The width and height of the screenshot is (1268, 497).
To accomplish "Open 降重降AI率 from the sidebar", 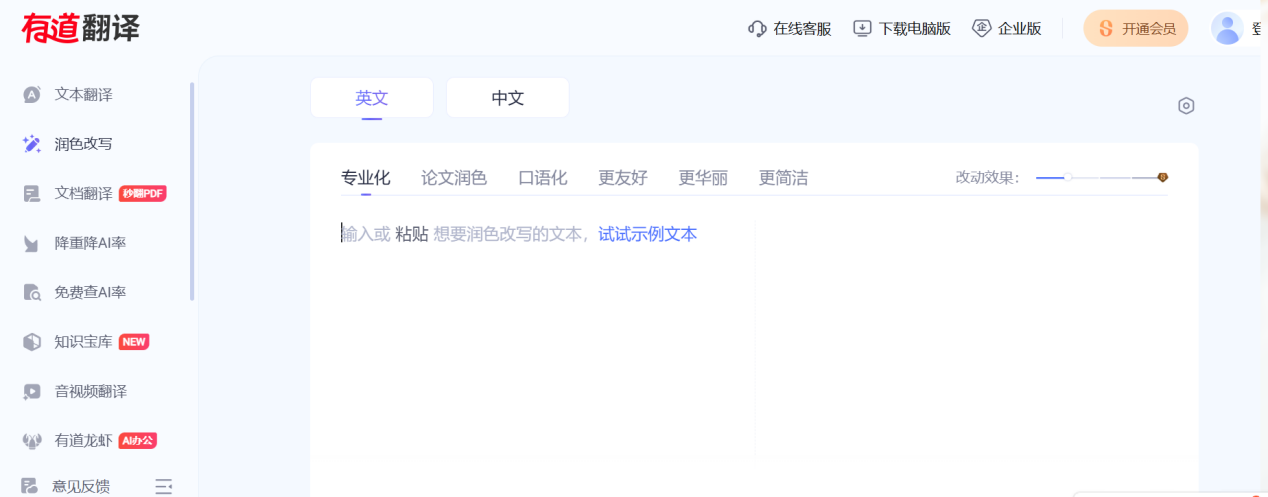I will pyautogui.click(x=91, y=243).
